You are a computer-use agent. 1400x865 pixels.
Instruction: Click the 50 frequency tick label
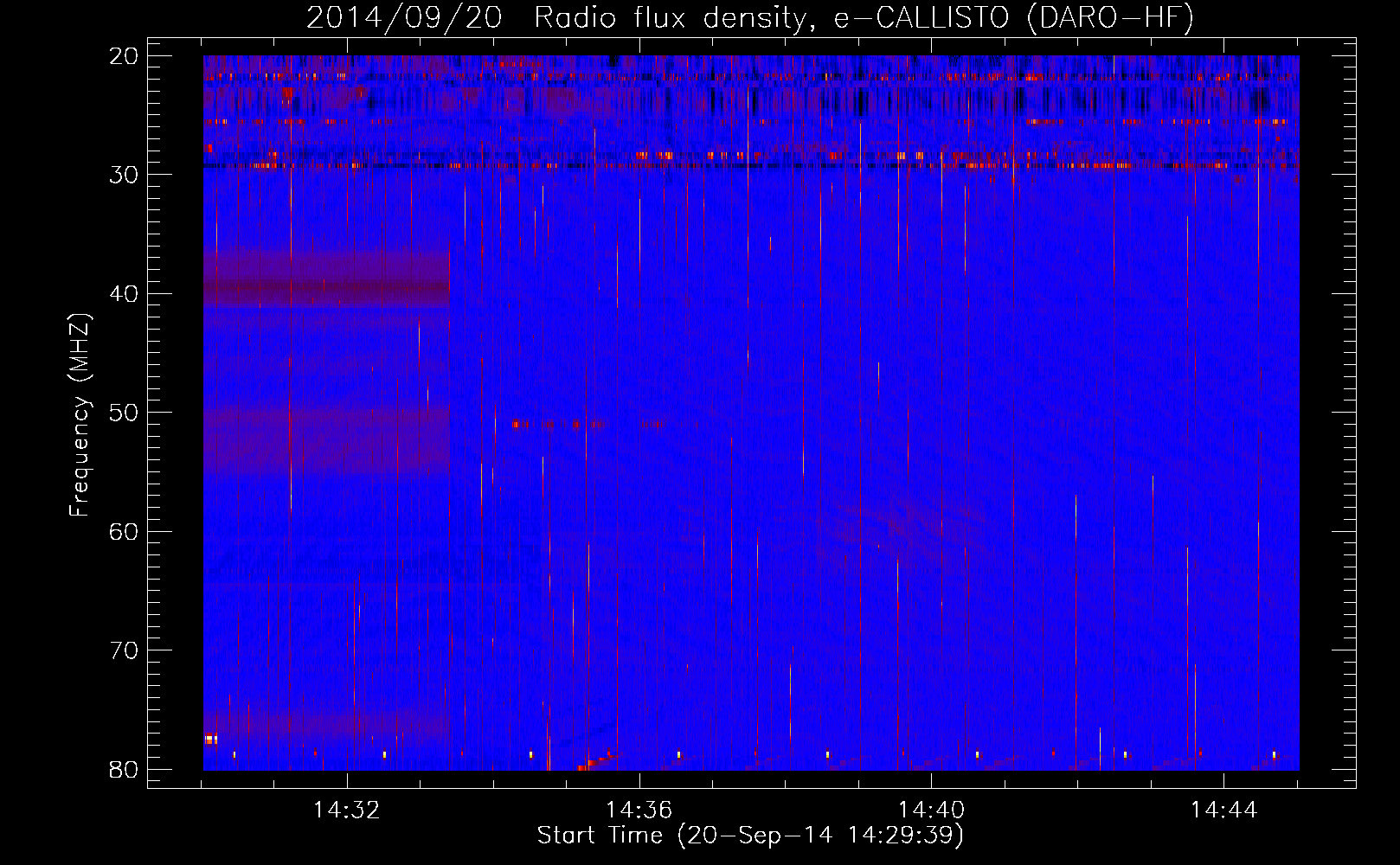click(124, 413)
